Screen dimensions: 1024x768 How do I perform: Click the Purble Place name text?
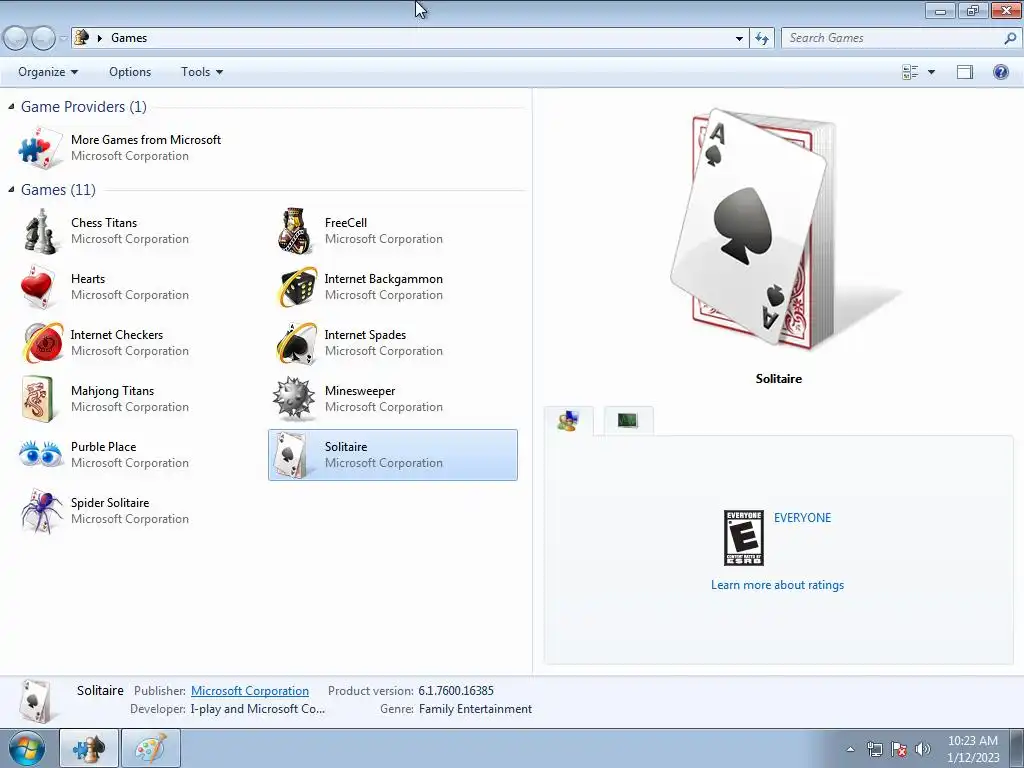pos(103,447)
